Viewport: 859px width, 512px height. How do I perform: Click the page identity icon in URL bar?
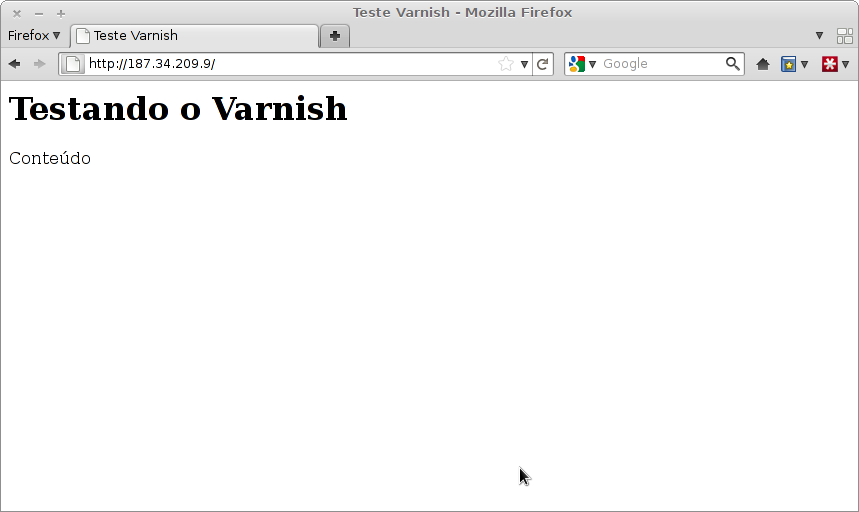(x=73, y=64)
